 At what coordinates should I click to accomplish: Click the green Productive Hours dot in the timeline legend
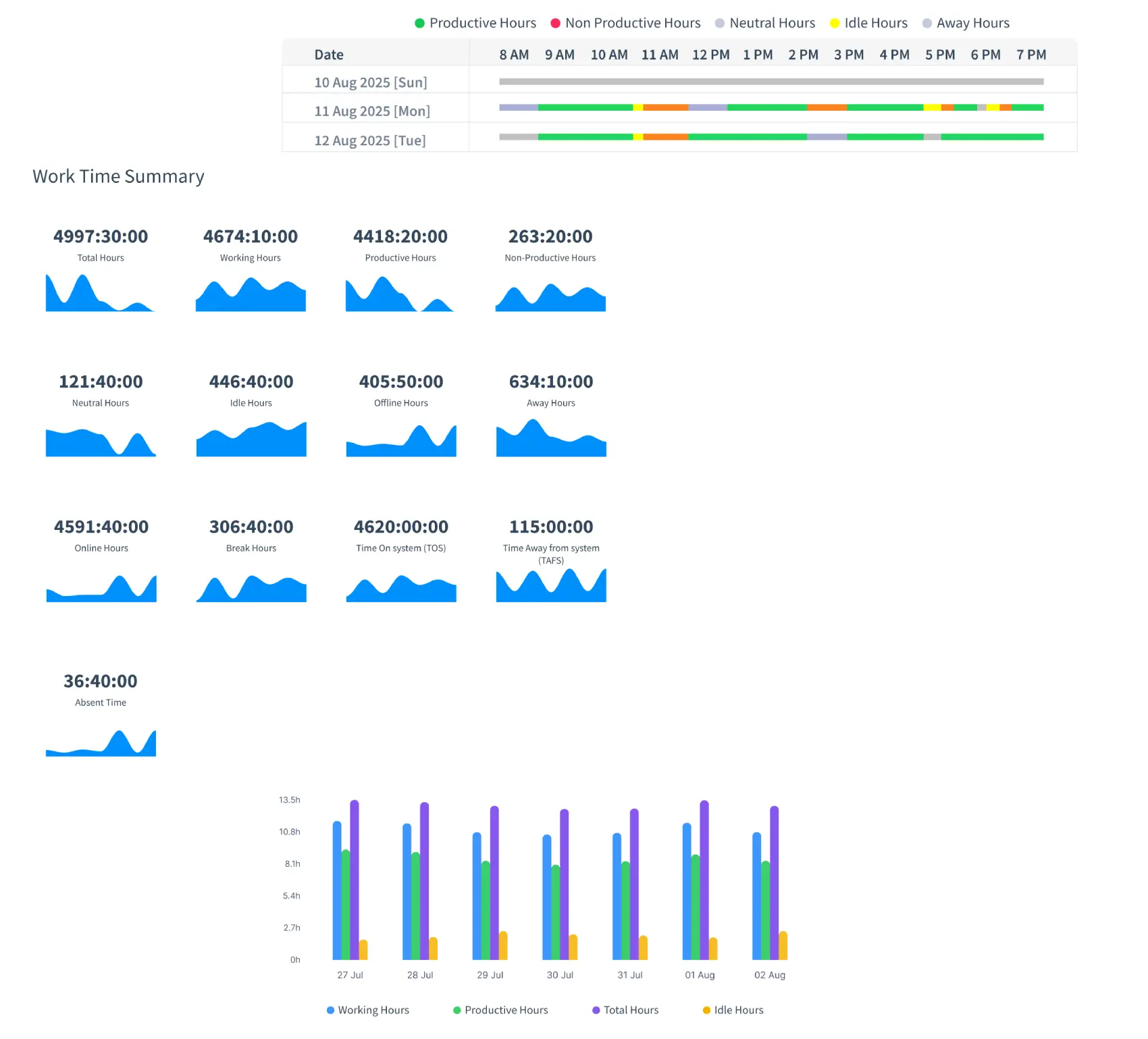[419, 23]
